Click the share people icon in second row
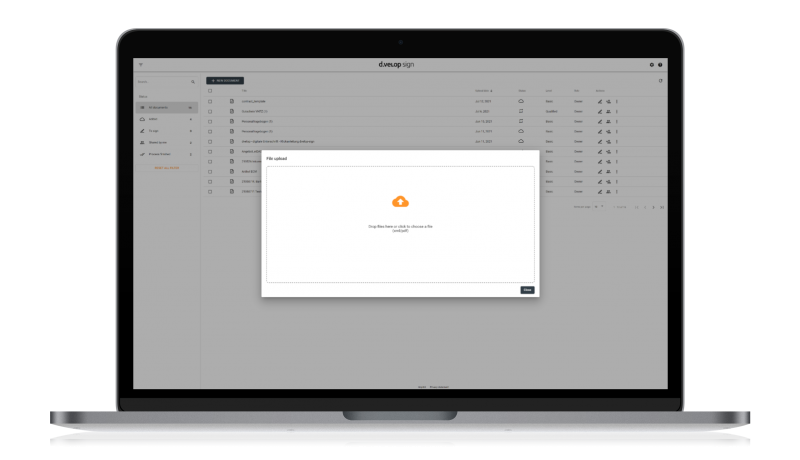 pyautogui.click(x=608, y=111)
